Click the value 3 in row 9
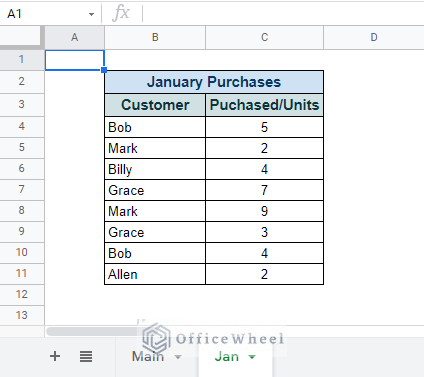 pyautogui.click(x=264, y=232)
